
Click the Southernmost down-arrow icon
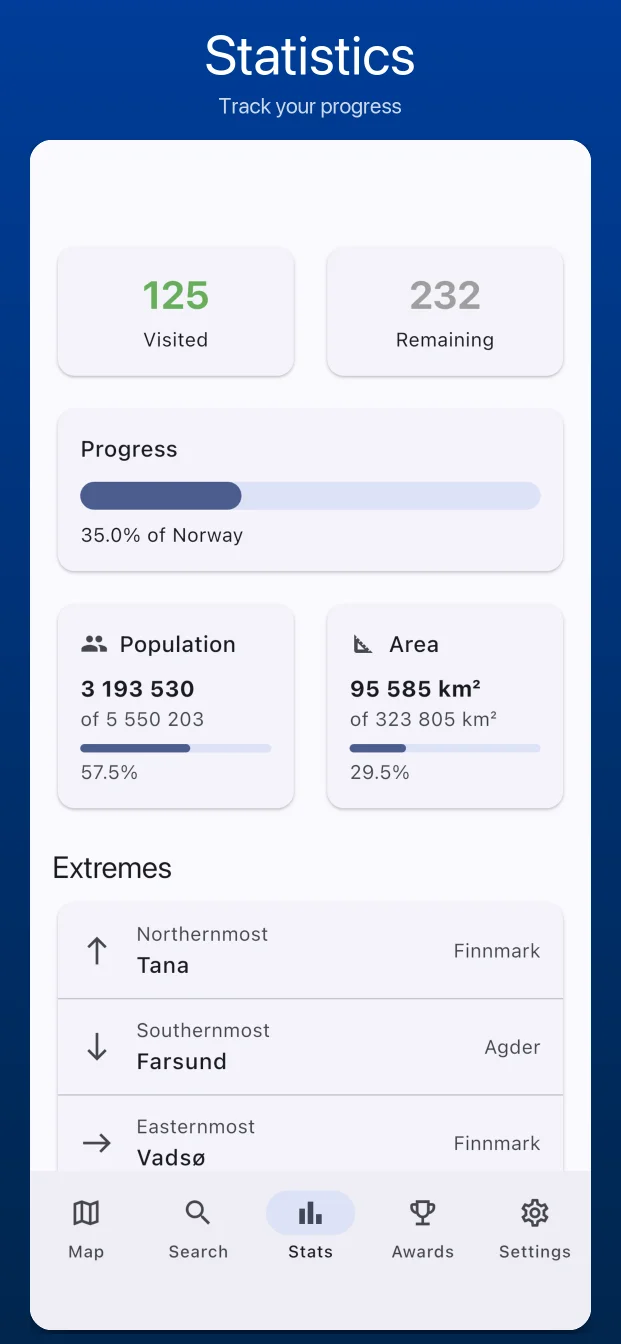(x=96, y=1046)
